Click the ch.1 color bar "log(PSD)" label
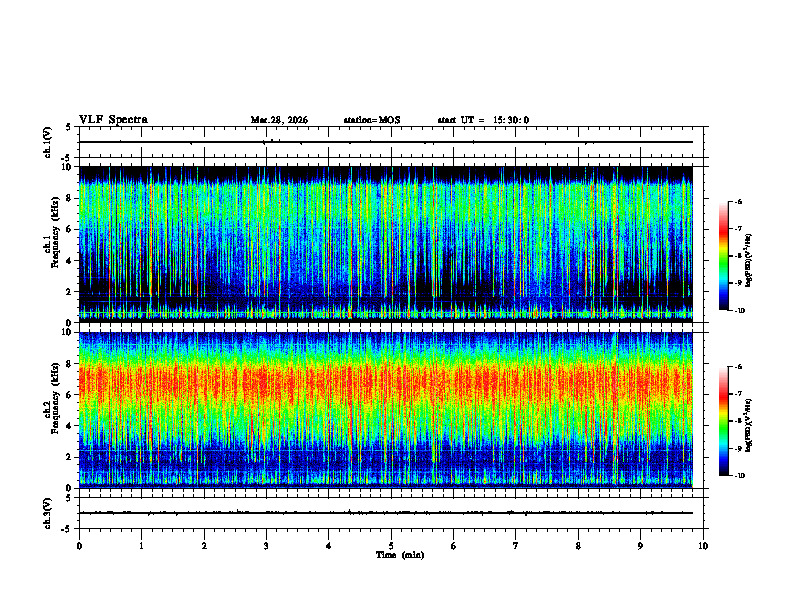792x612 pixels. coord(749,261)
